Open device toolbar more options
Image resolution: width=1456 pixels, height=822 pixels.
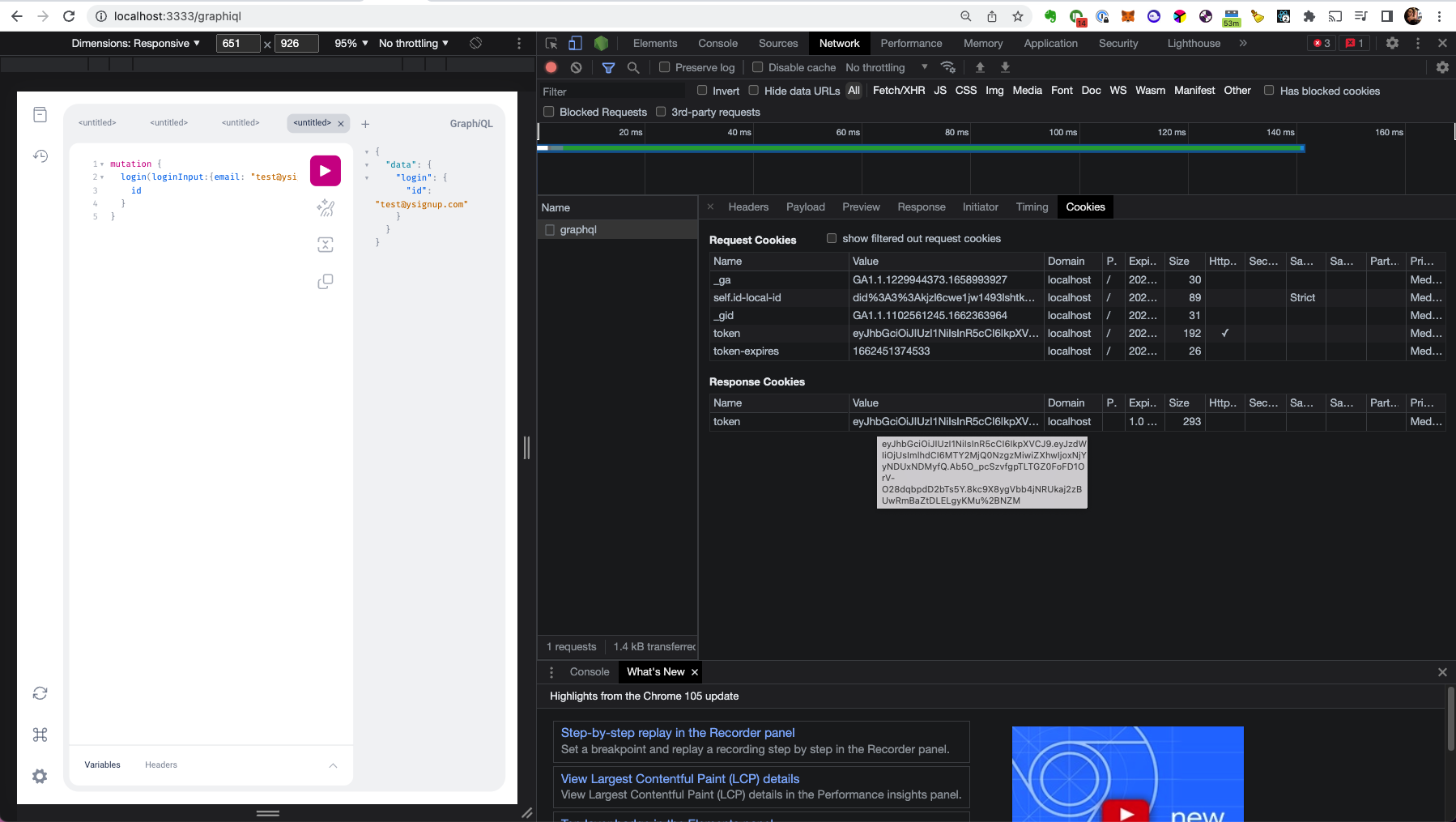coord(519,43)
